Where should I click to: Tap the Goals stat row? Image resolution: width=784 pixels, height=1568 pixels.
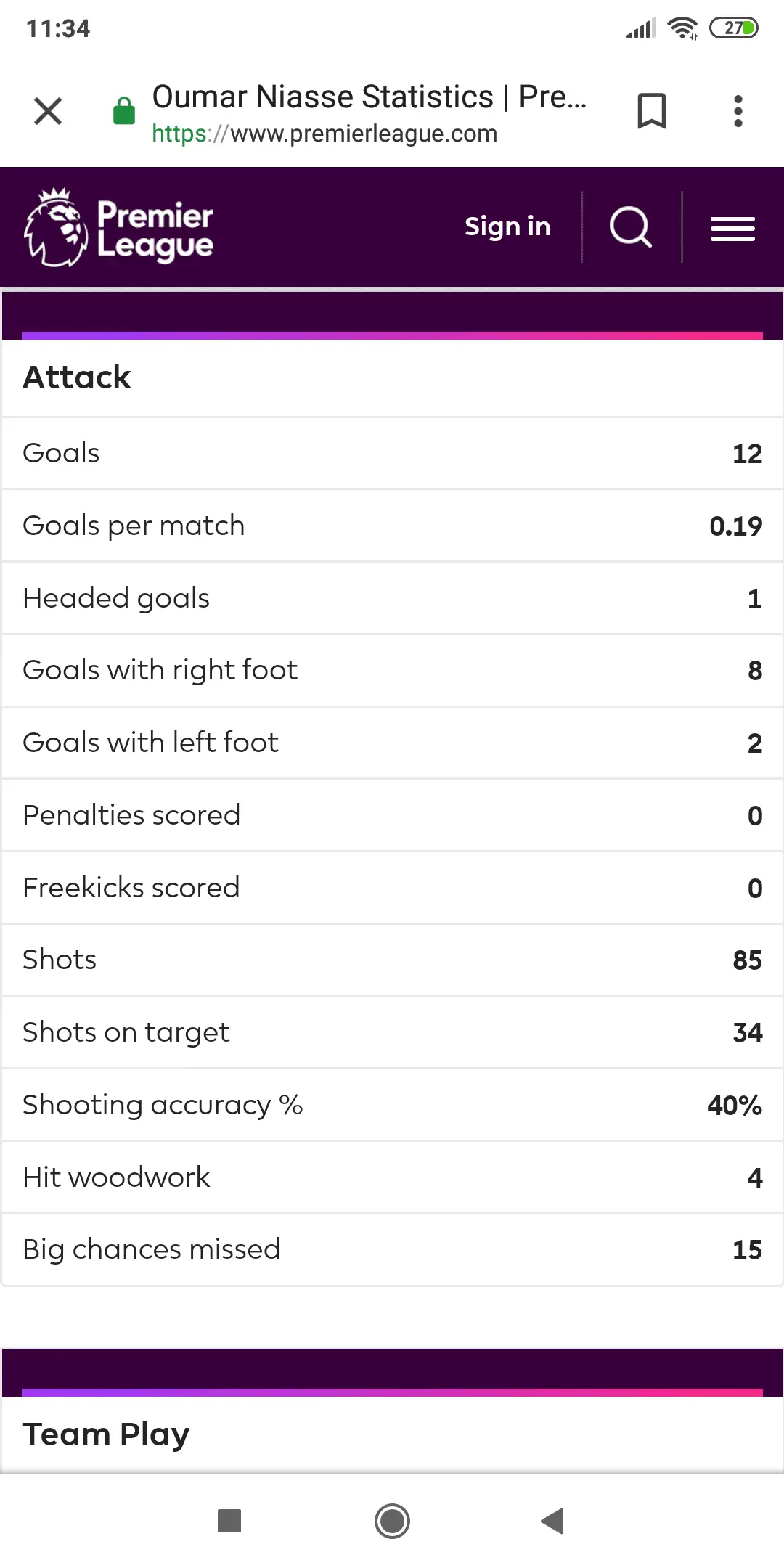click(x=392, y=453)
